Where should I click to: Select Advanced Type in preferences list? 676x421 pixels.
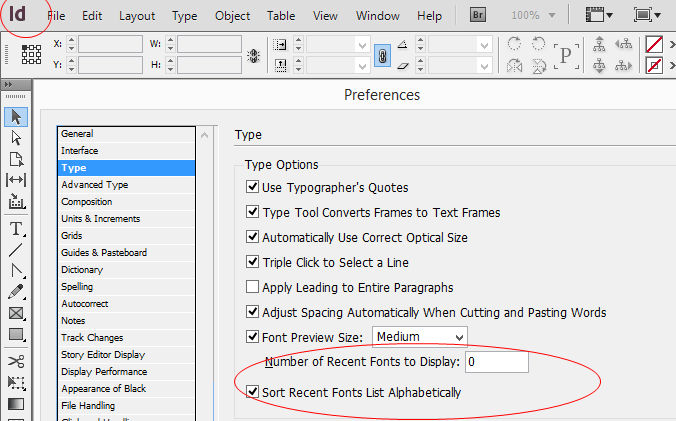pyautogui.click(x=126, y=185)
